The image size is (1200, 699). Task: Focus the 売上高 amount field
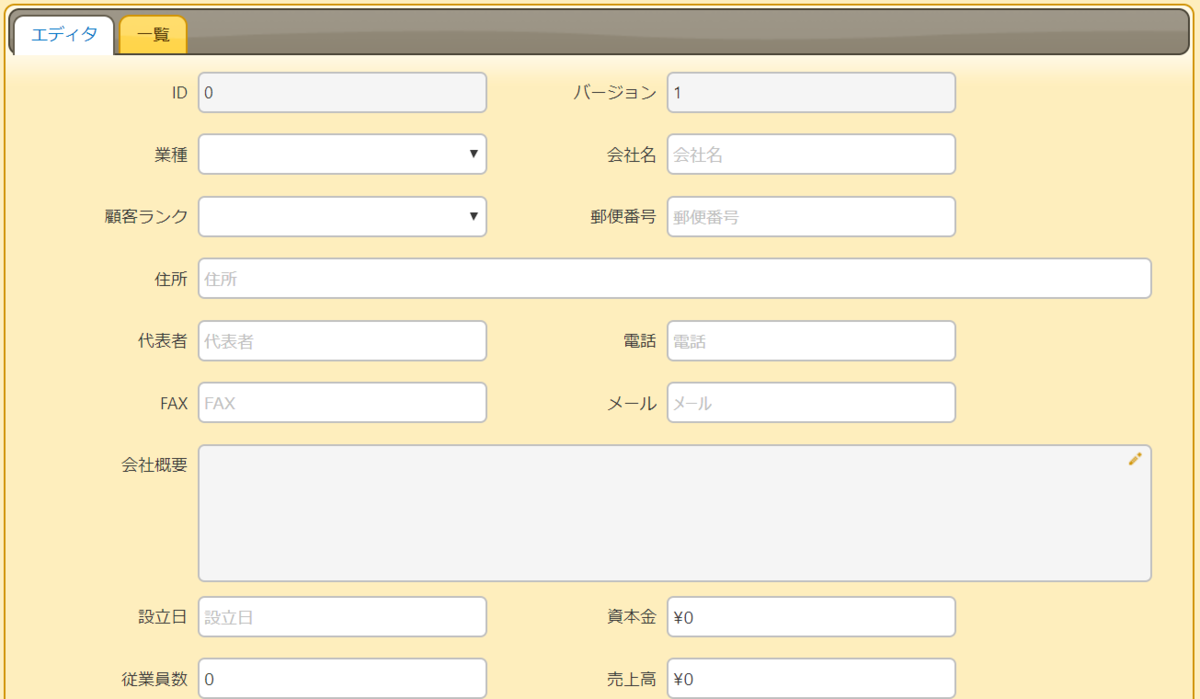coord(811,679)
